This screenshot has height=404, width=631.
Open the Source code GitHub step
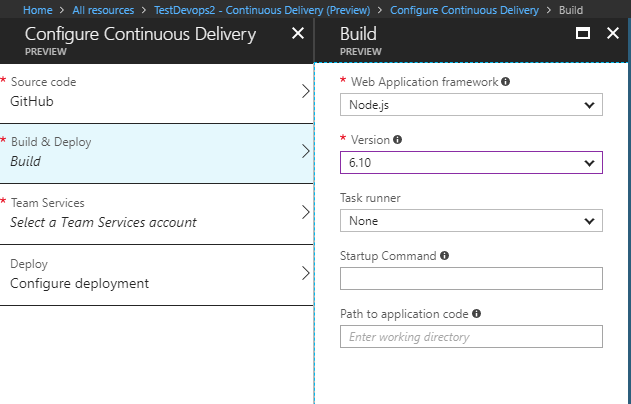(x=157, y=93)
